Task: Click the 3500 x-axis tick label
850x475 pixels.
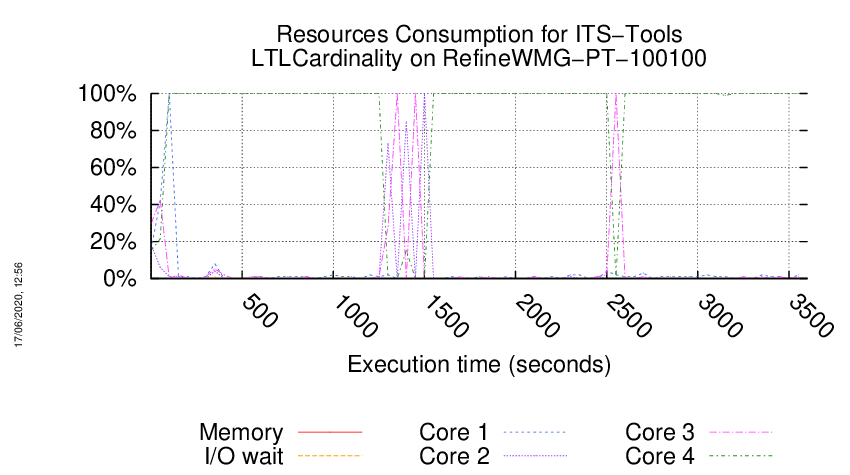Action: [x=810, y=316]
